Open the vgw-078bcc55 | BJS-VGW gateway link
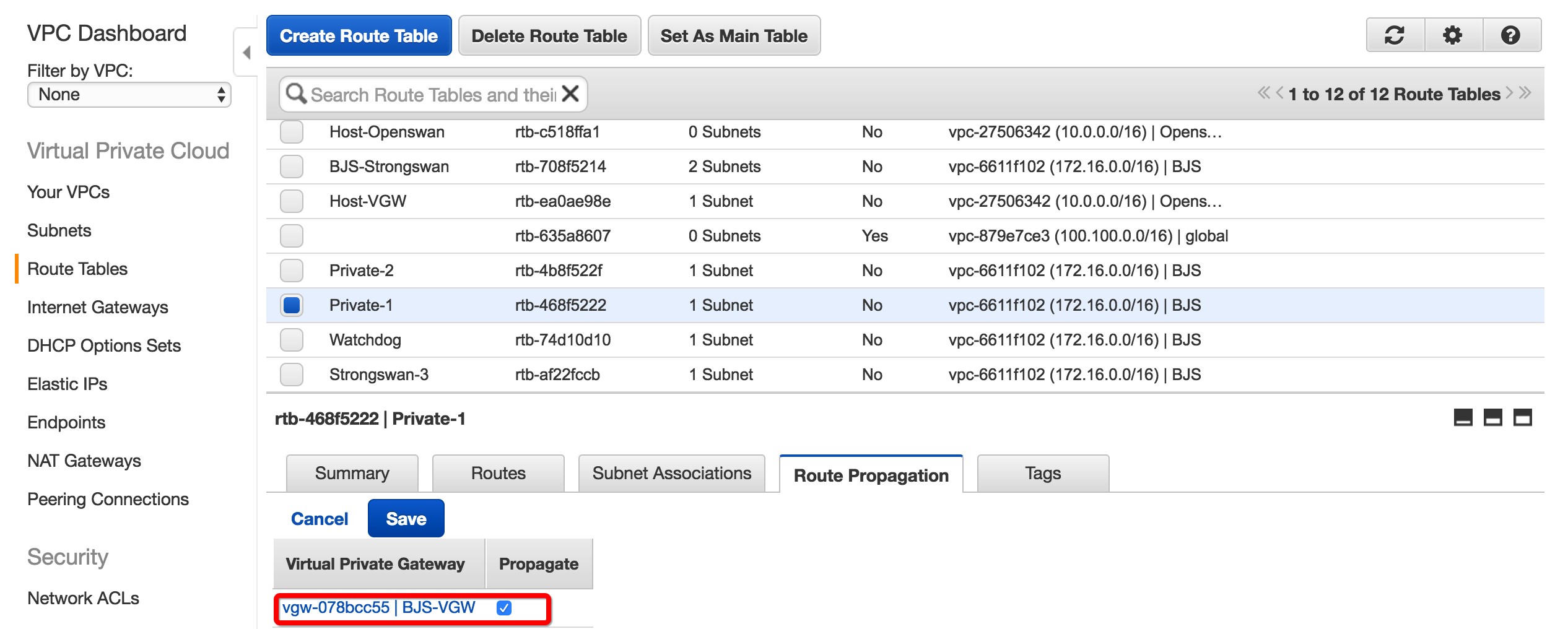1568x629 pixels. coord(378,608)
